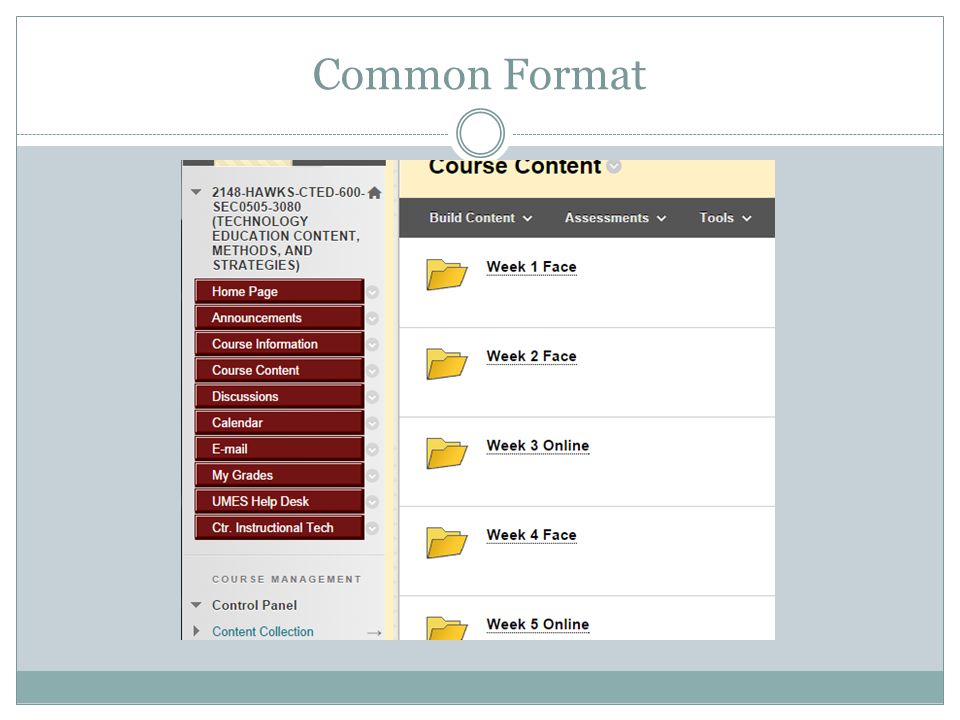The width and height of the screenshot is (960, 720).
Task: Open Announcements in course menu
Action: coord(279,318)
